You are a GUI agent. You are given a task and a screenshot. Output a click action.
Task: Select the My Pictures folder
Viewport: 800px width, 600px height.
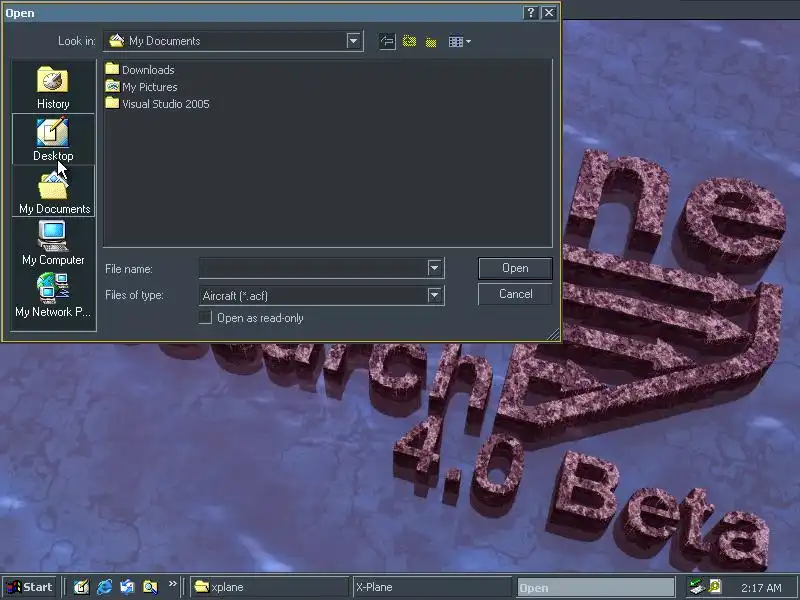click(x=141, y=87)
